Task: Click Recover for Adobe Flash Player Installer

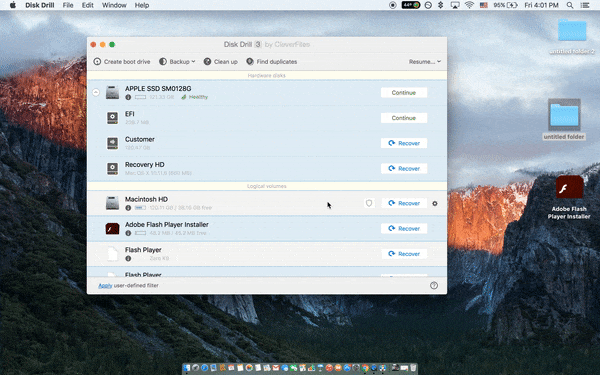Action: (x=404, y=228)
